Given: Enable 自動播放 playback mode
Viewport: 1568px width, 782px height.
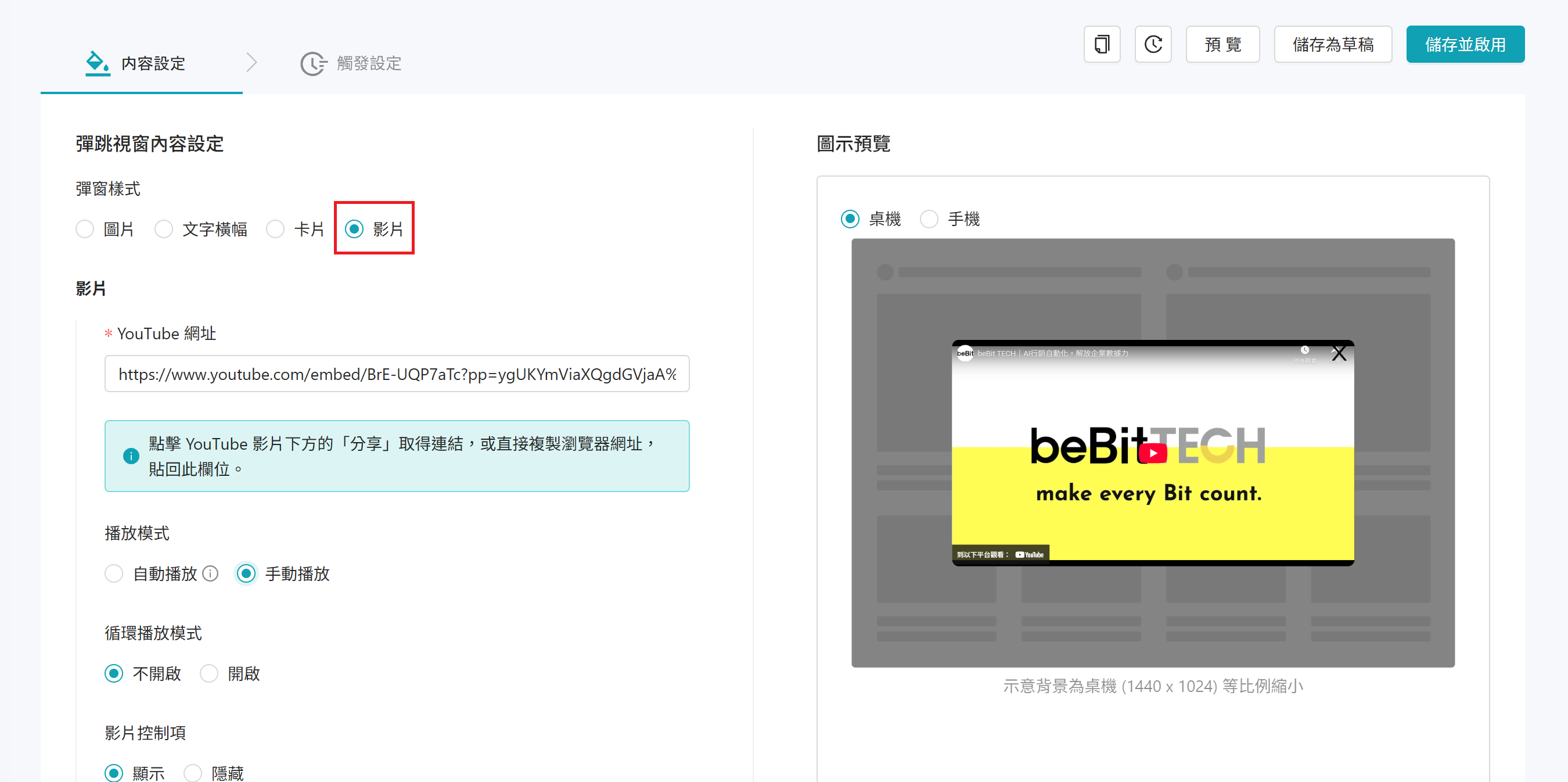Looking at the screenshot, I should pyautogui.click(x=114, y=573).
